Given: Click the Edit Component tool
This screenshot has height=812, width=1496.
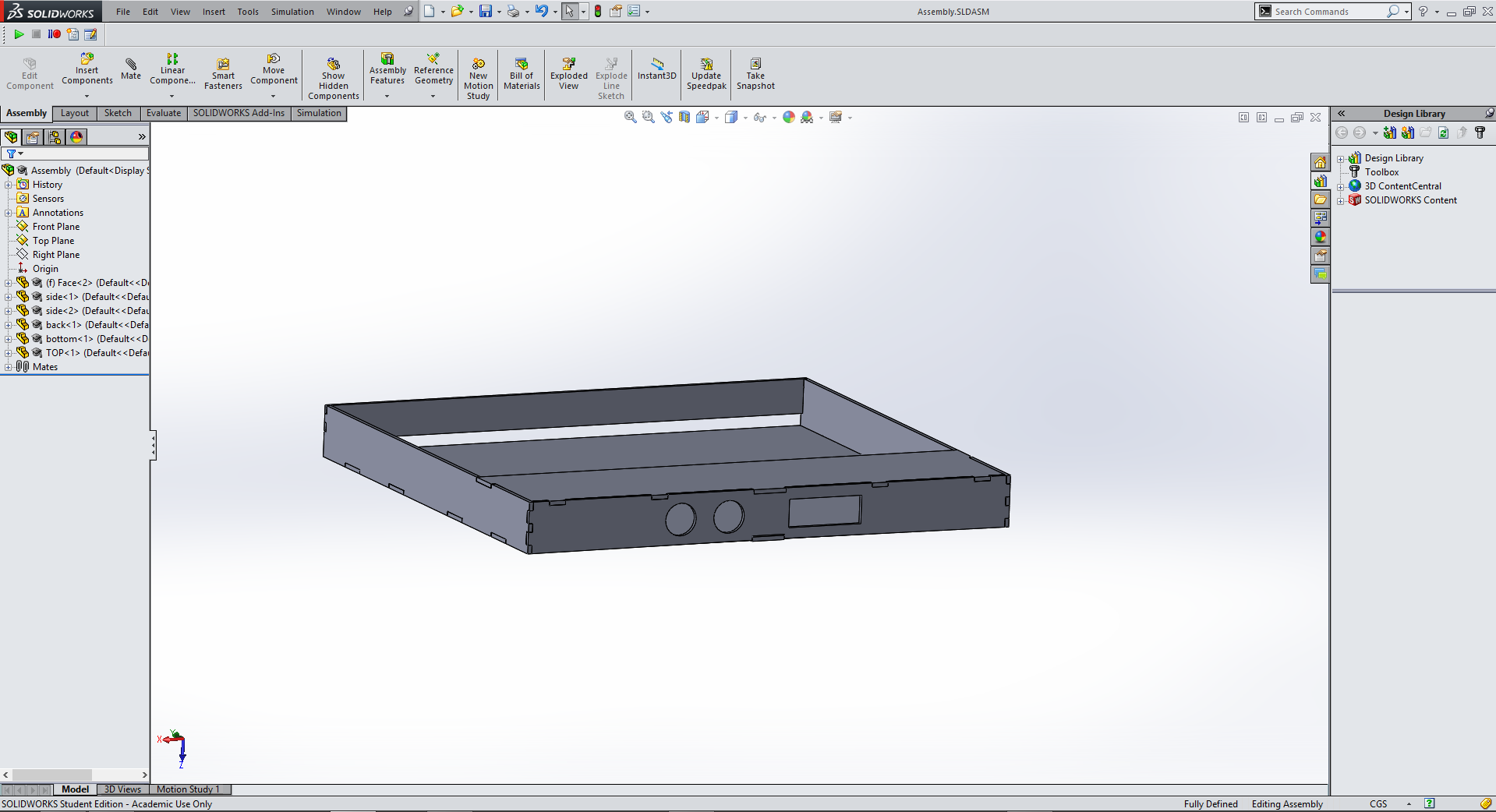Looking at the screenshot, I should [x=30, y=74].
